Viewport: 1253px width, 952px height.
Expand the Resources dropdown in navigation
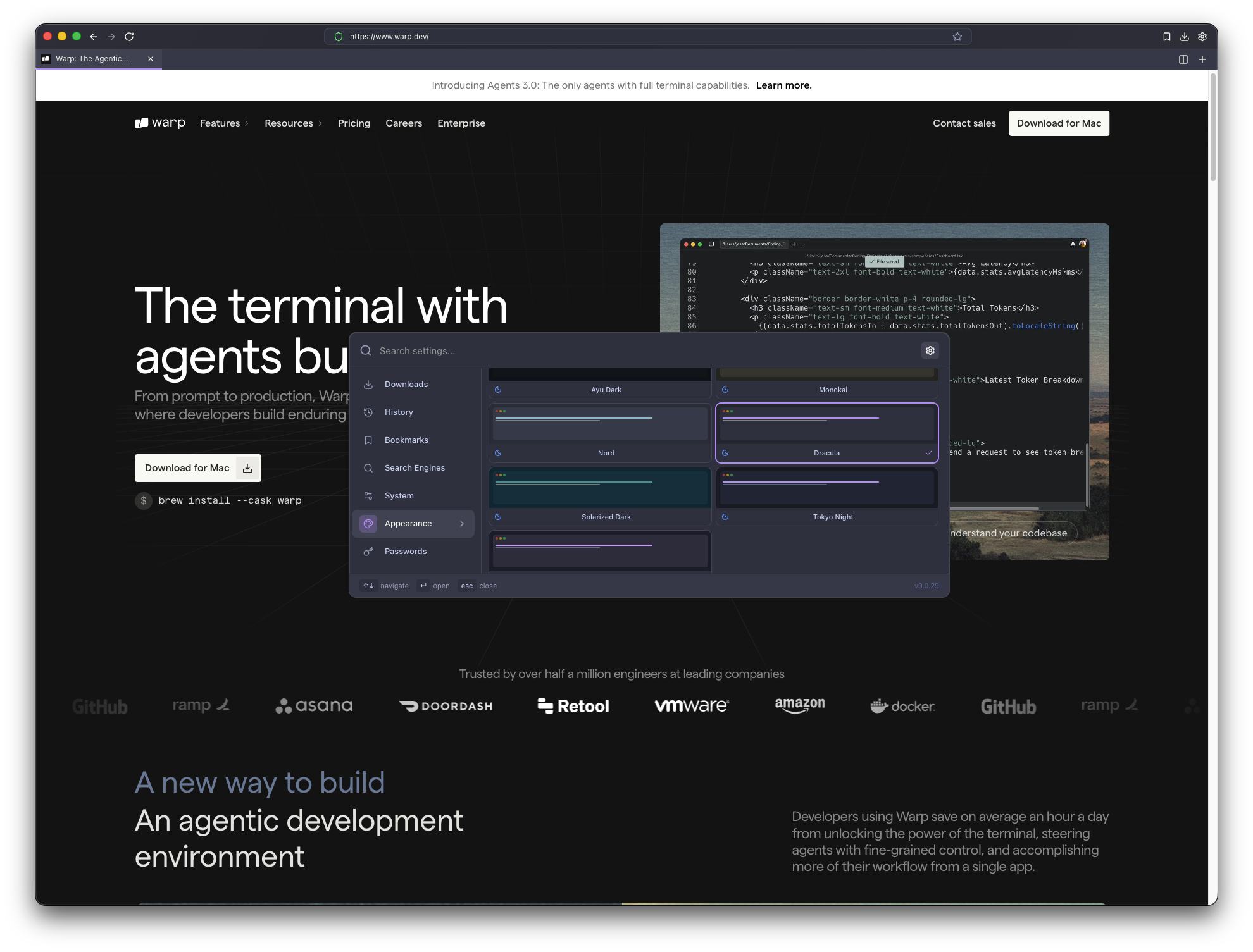pos(293,123)
